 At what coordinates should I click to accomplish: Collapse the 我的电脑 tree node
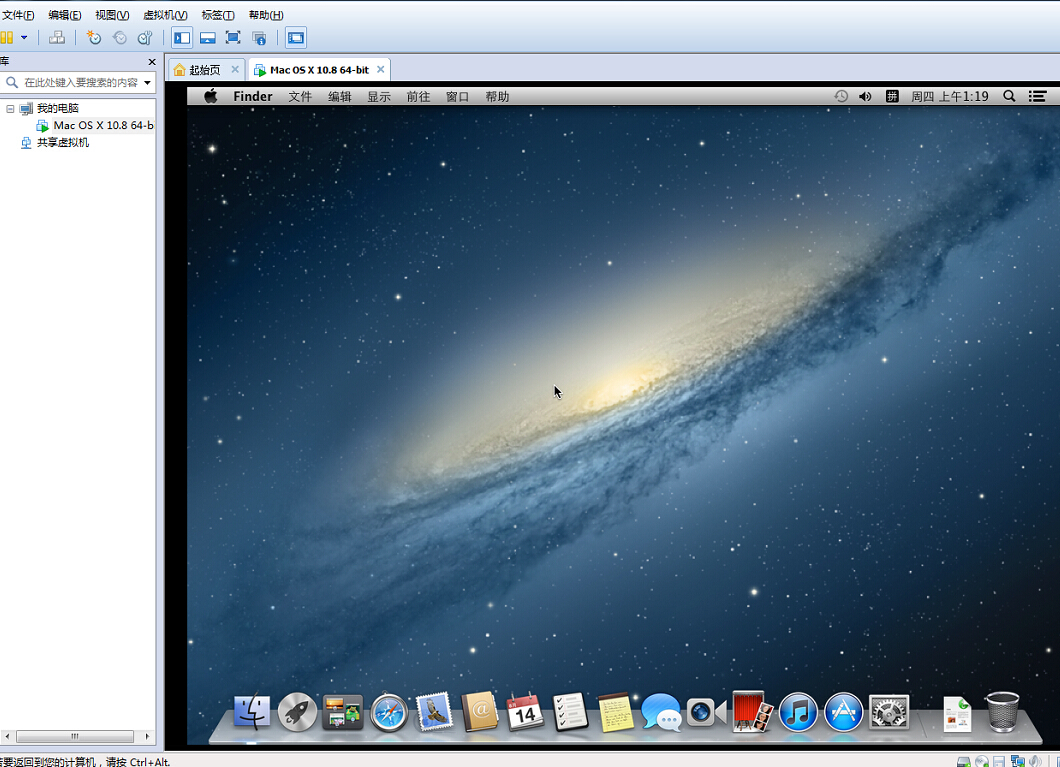click(10, 108)
